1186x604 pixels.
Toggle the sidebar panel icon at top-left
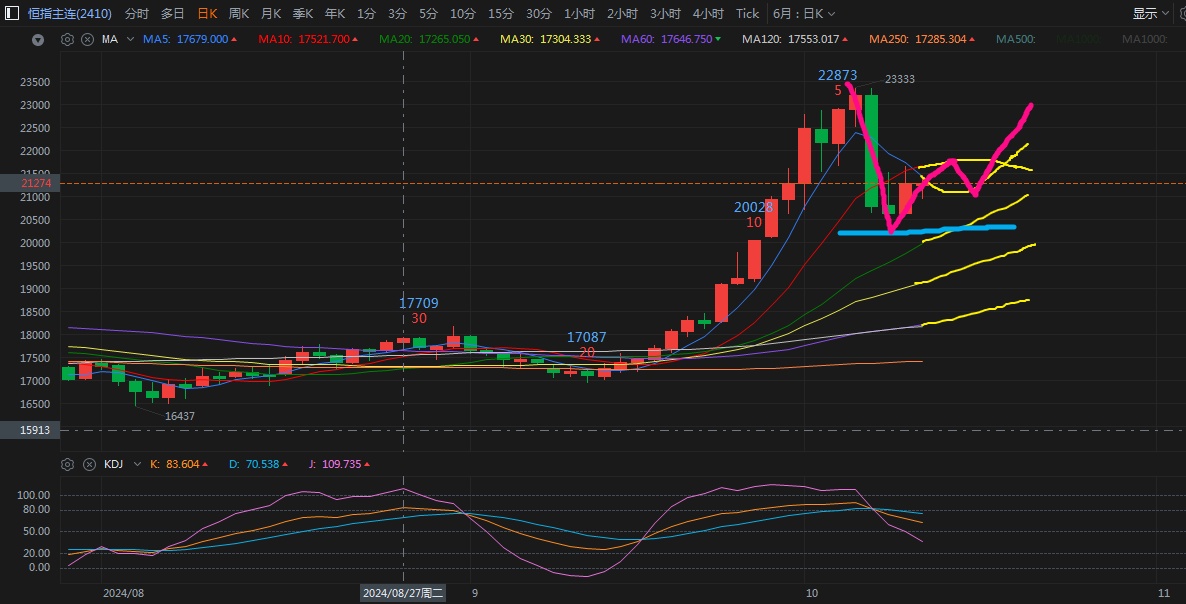coord(11,14)
